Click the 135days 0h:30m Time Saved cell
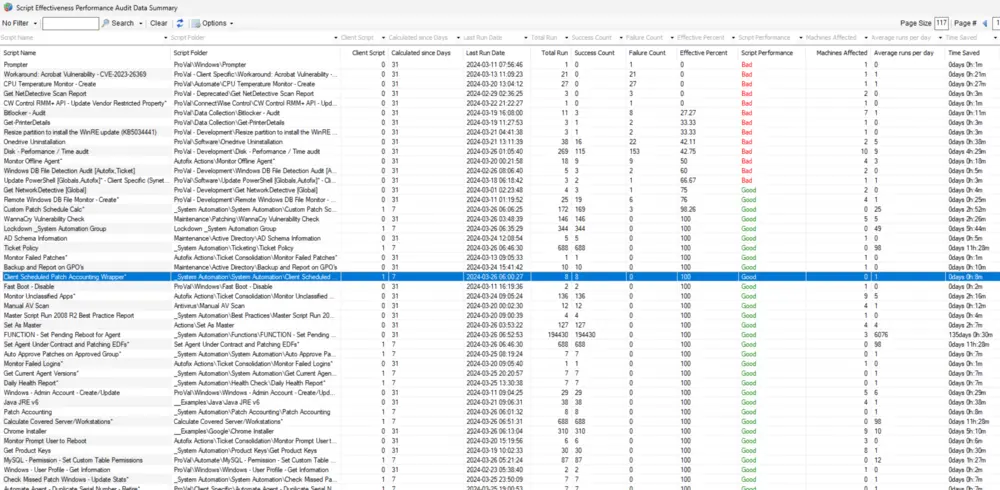This screenshot has height=490, width=1000. click(972, 334)
